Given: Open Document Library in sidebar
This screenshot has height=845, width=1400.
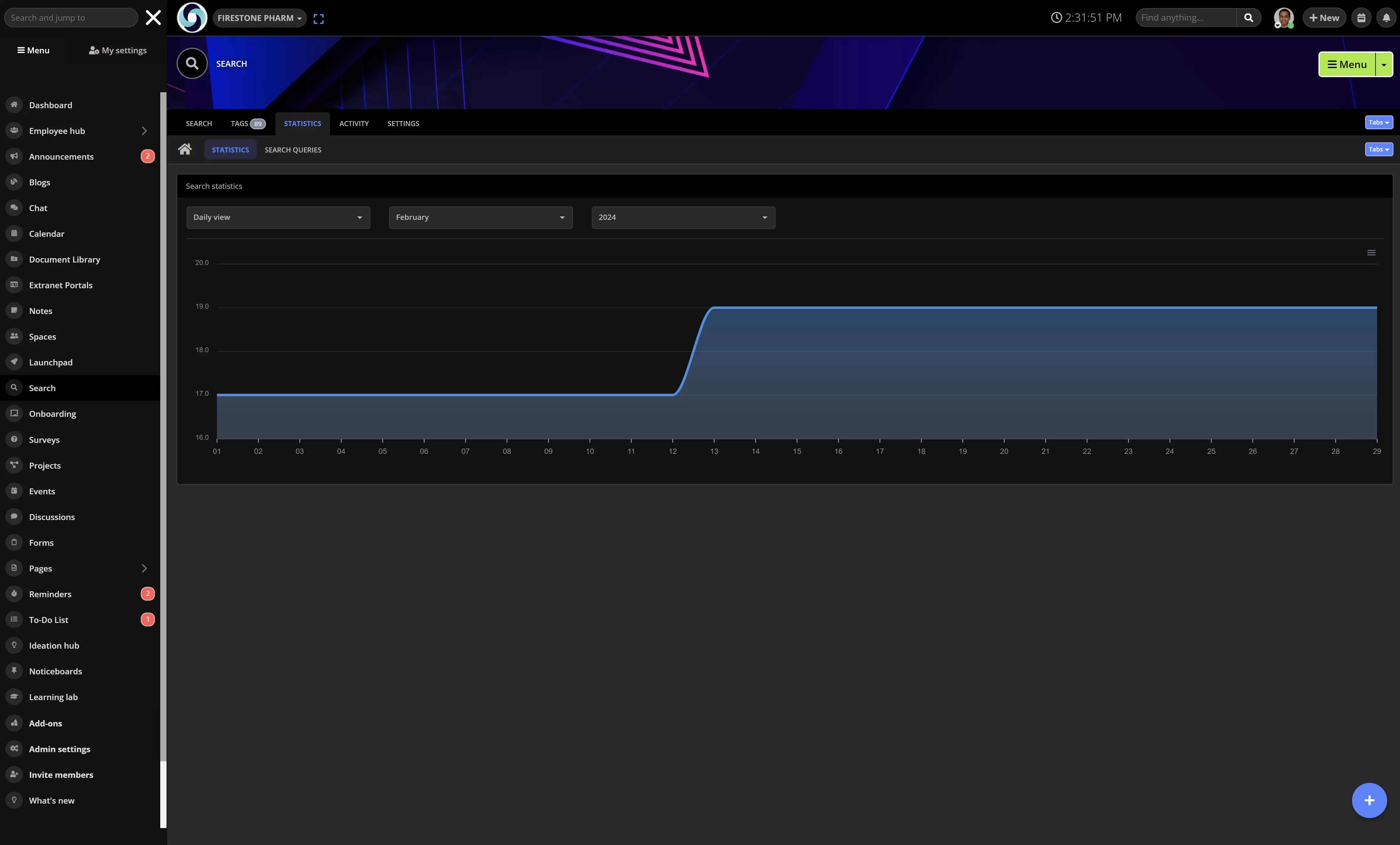Looking at the screenshot, I should (64, 259).
